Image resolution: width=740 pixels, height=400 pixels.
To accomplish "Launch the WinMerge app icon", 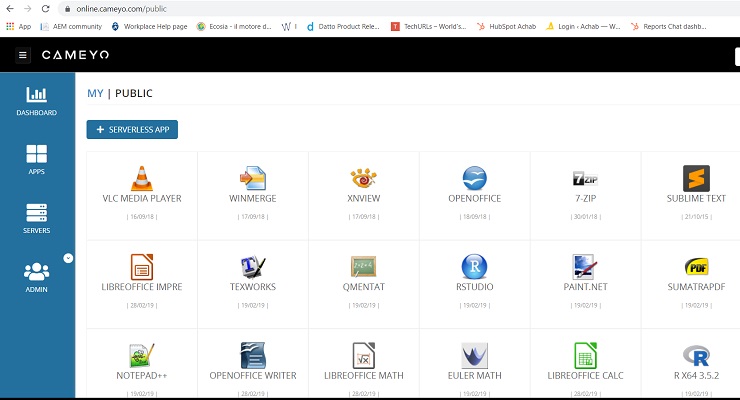I will (x=253, y=178).
